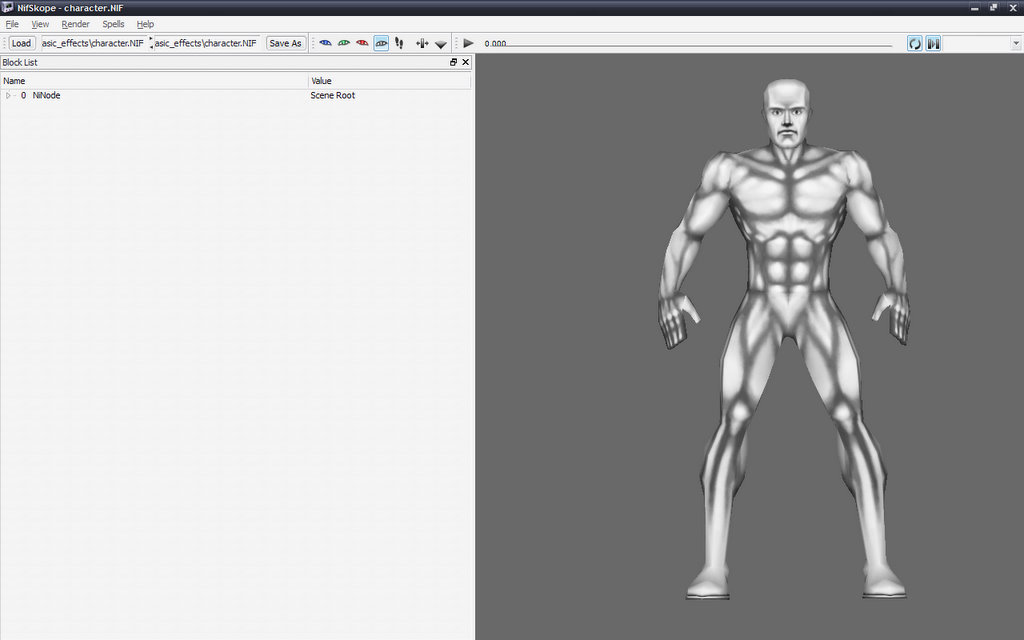Open the Spells menu
Screen dimensions: 1024x640
click(x=113, y=24)
